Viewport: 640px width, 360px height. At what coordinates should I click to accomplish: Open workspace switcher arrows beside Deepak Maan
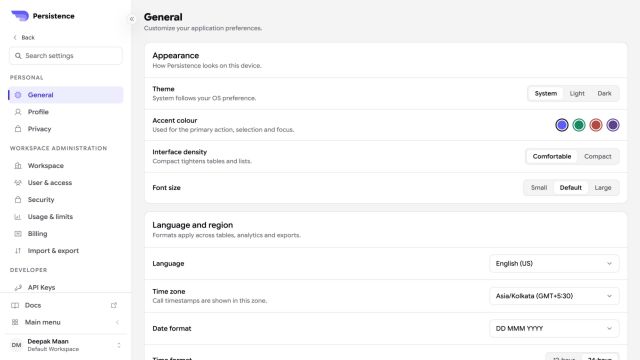118,345
